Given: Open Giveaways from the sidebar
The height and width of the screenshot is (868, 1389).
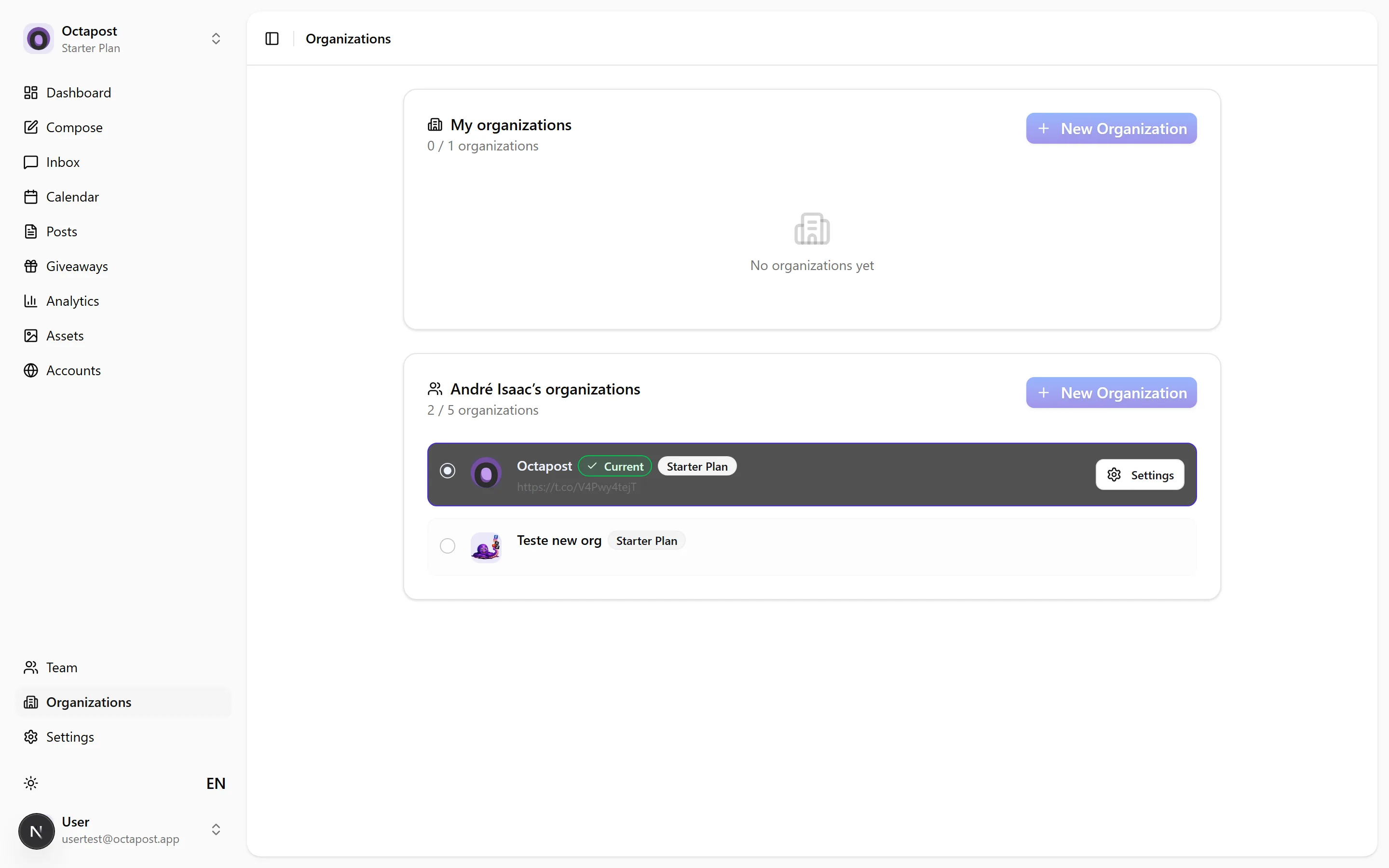Looking at the screenshot, I should point(124,266).
